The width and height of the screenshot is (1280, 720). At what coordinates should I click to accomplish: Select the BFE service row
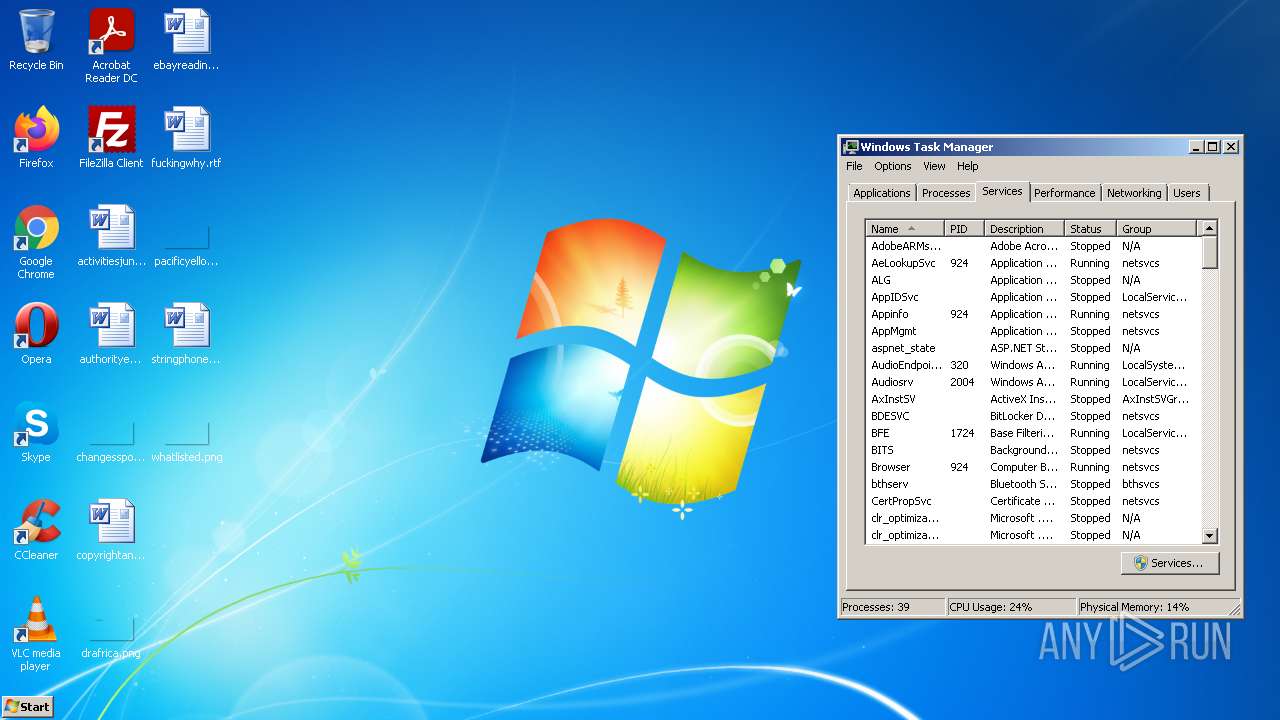pos(1033,433)
